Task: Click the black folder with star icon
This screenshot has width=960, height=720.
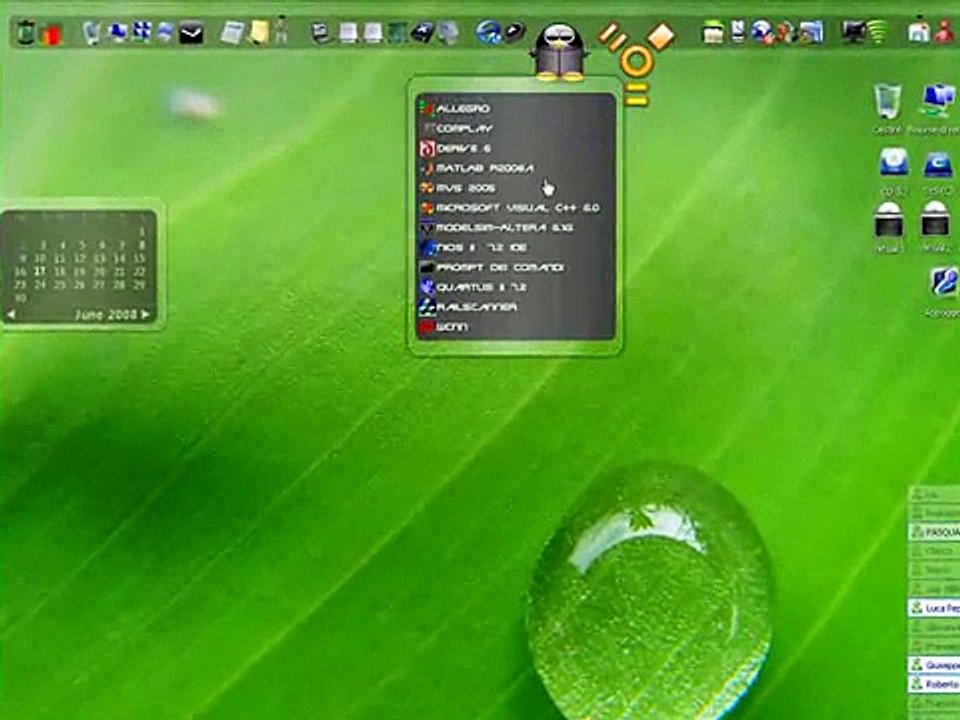Action: (422, 33)
